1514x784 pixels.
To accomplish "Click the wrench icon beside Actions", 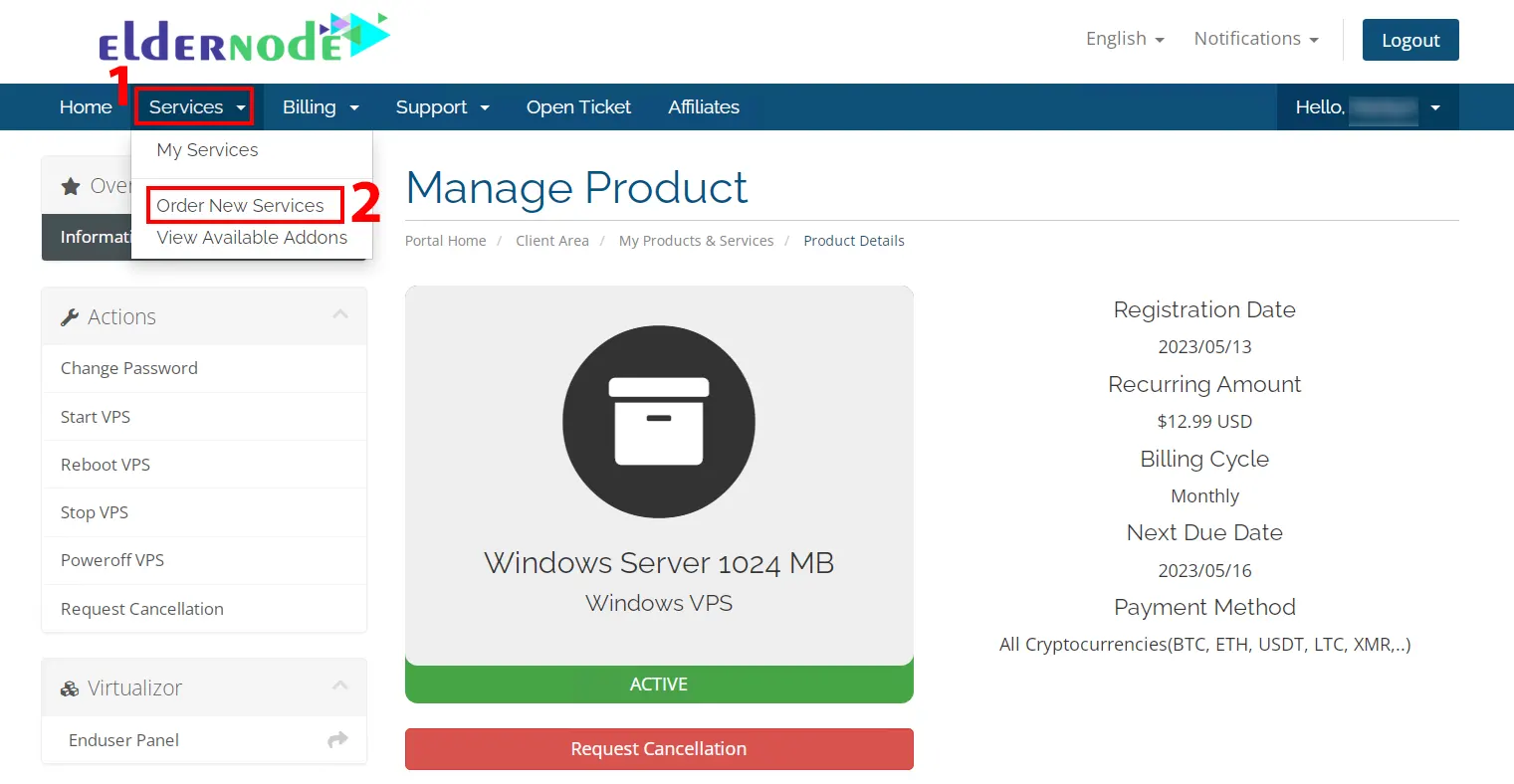I will coord(70,317).
